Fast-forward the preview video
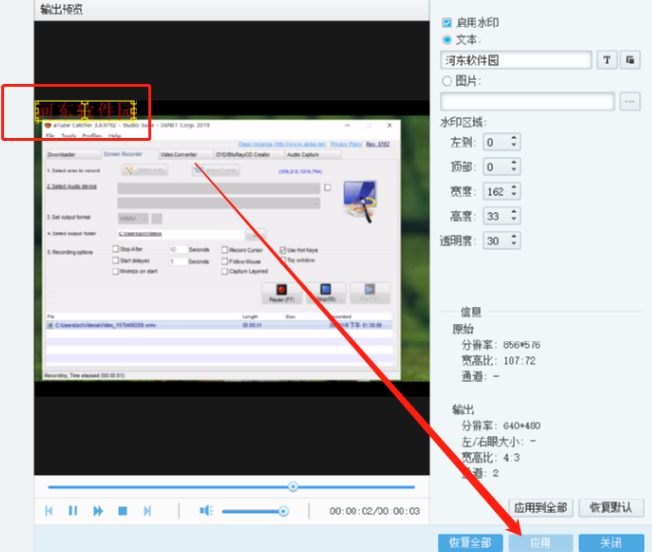This screenshot has height=552, width=652. point(98,511)
